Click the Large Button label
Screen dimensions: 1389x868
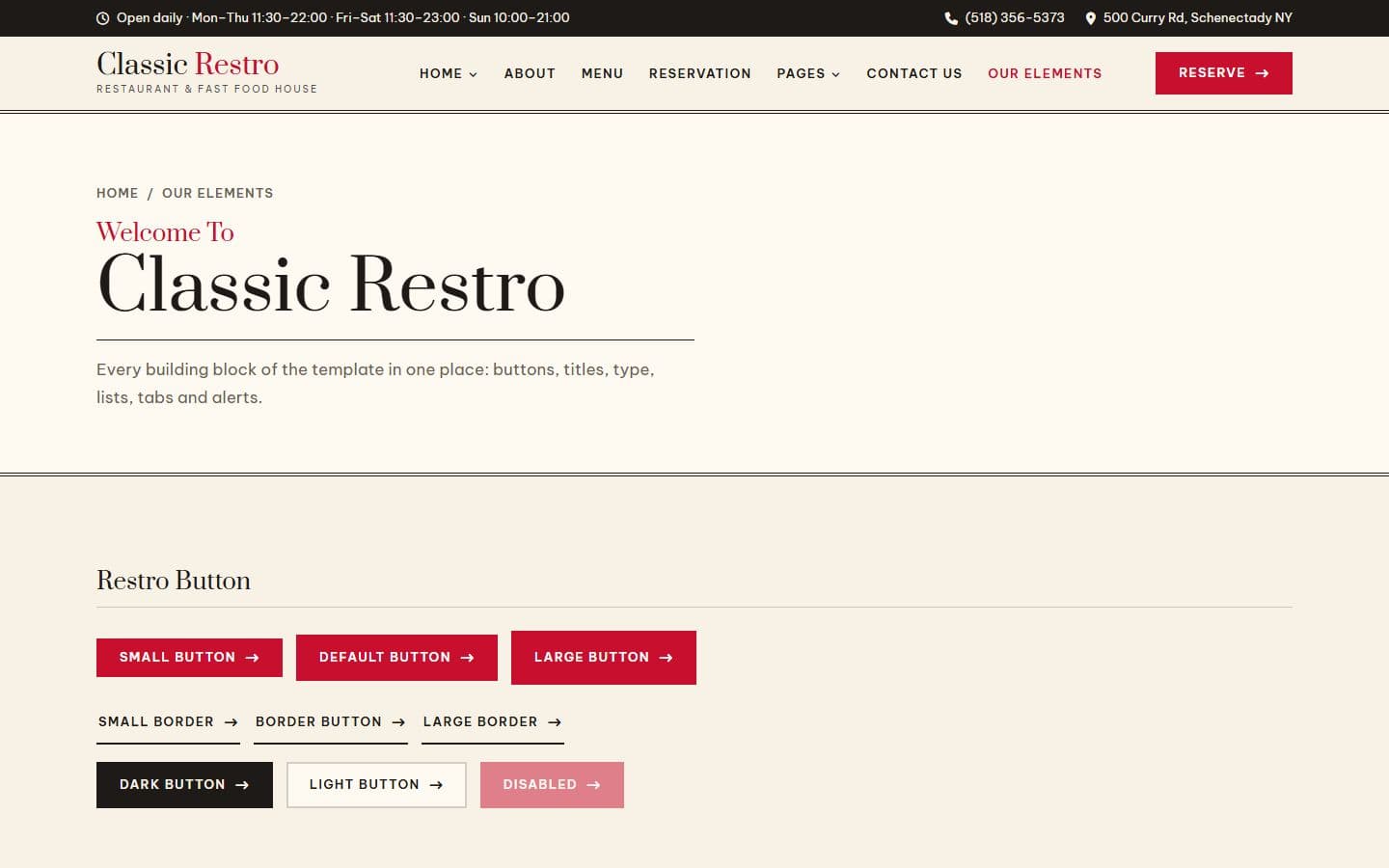click(591, 657)
